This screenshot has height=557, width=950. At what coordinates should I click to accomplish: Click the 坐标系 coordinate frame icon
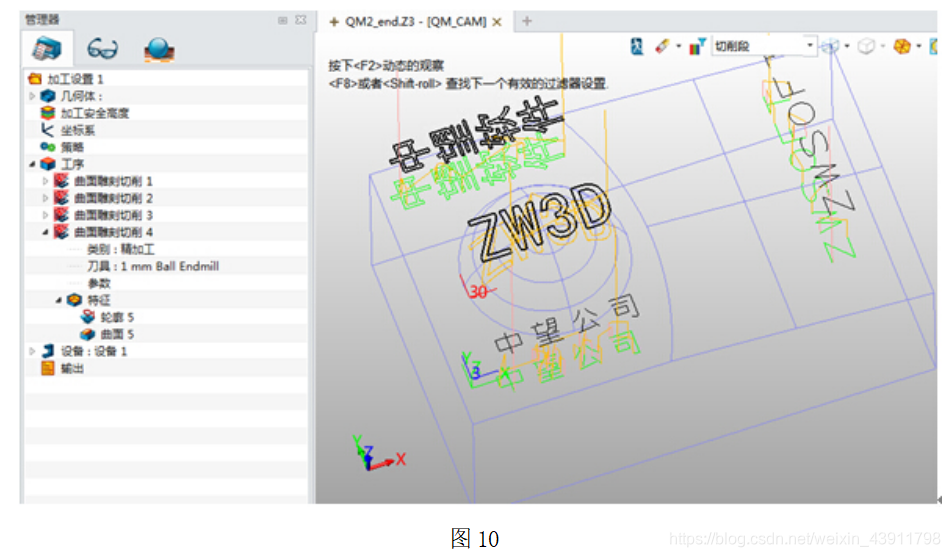(47, 130)
